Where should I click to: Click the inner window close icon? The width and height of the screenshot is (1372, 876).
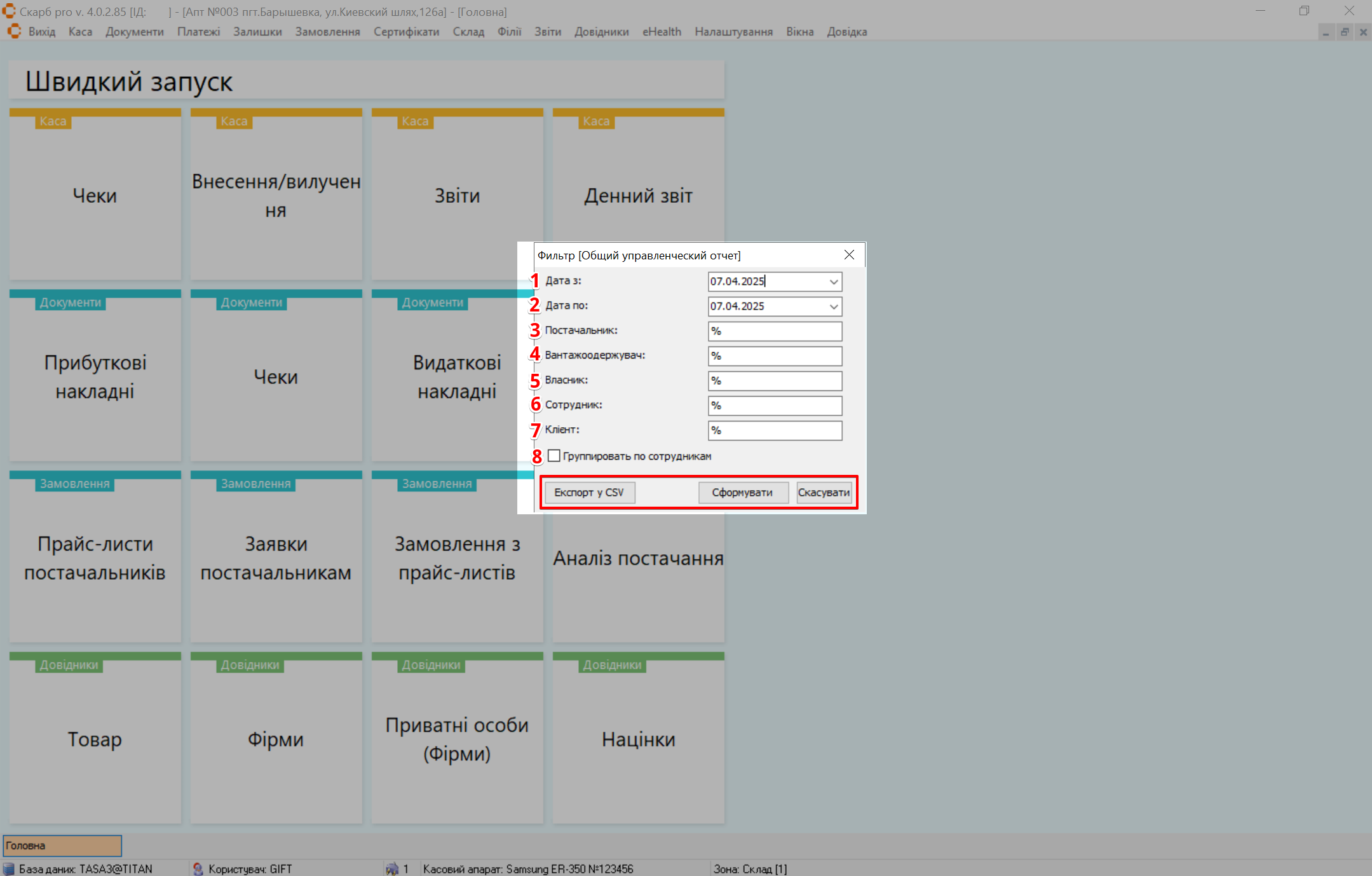pyautogui.click(x=1363, y=32)
